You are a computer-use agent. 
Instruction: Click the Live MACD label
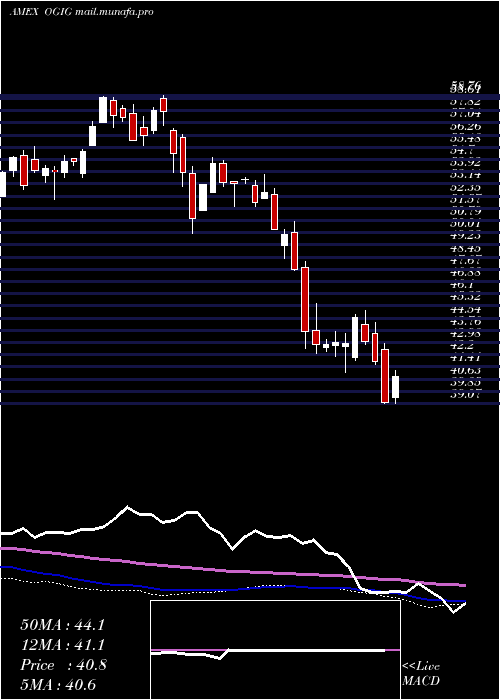click(x=421, y=674)
